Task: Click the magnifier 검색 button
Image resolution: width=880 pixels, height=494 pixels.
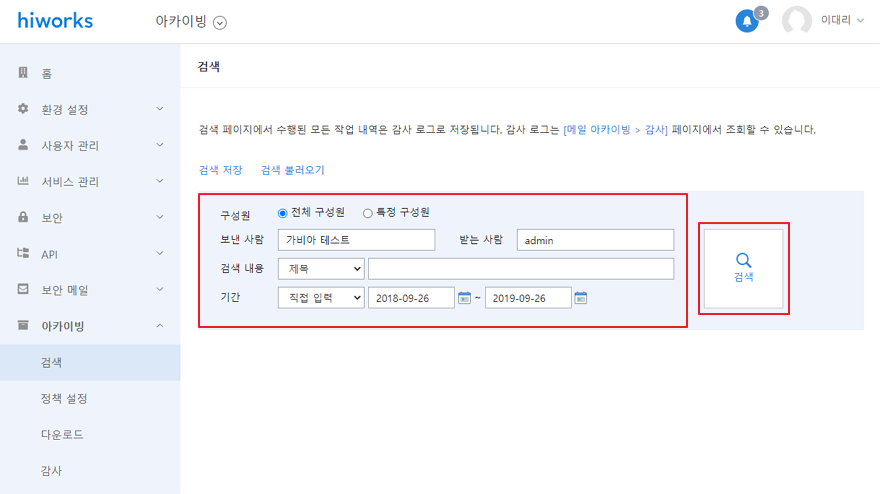Action: (744, 268)
